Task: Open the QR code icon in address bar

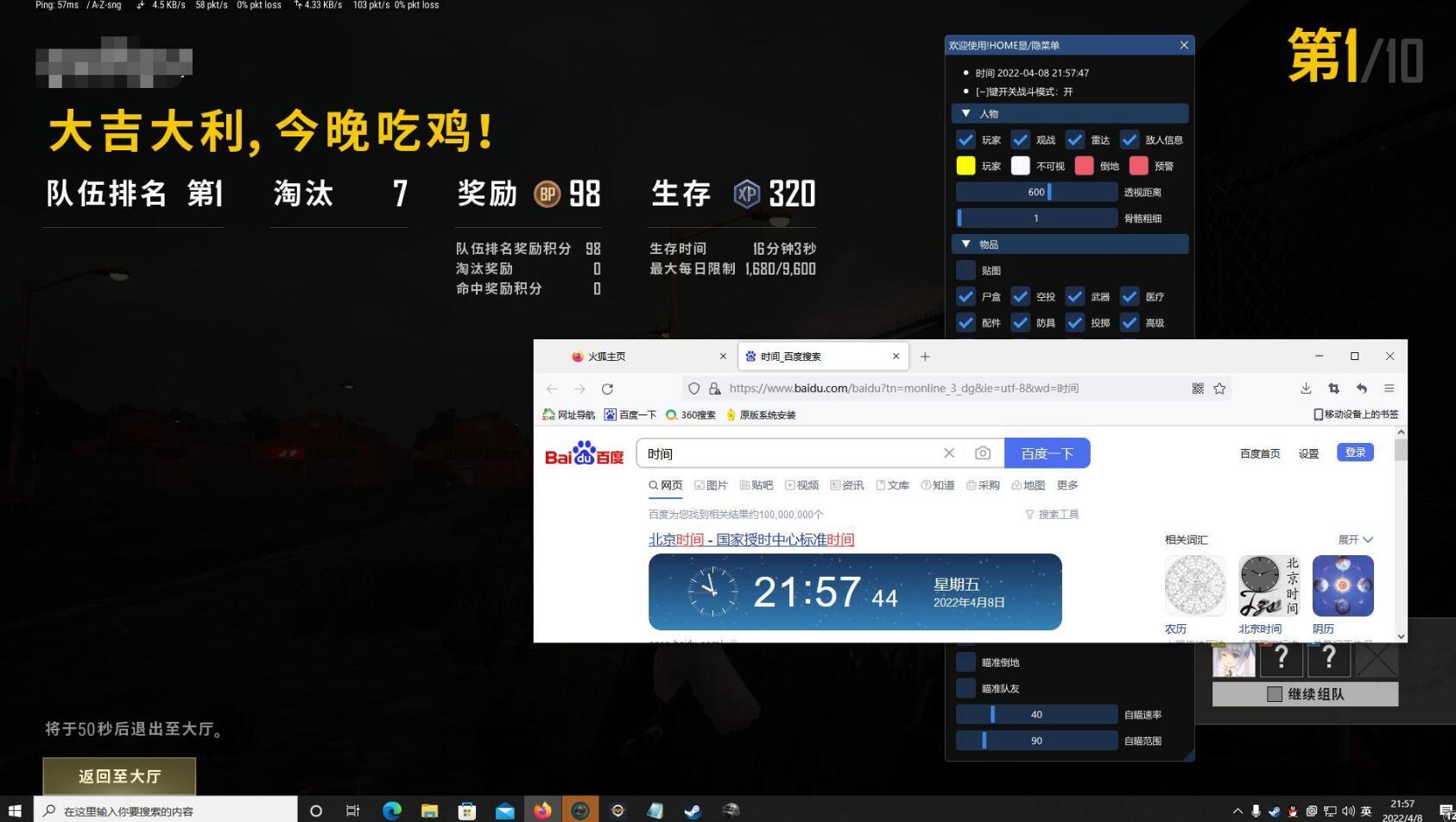Action: pos(1198,389)
